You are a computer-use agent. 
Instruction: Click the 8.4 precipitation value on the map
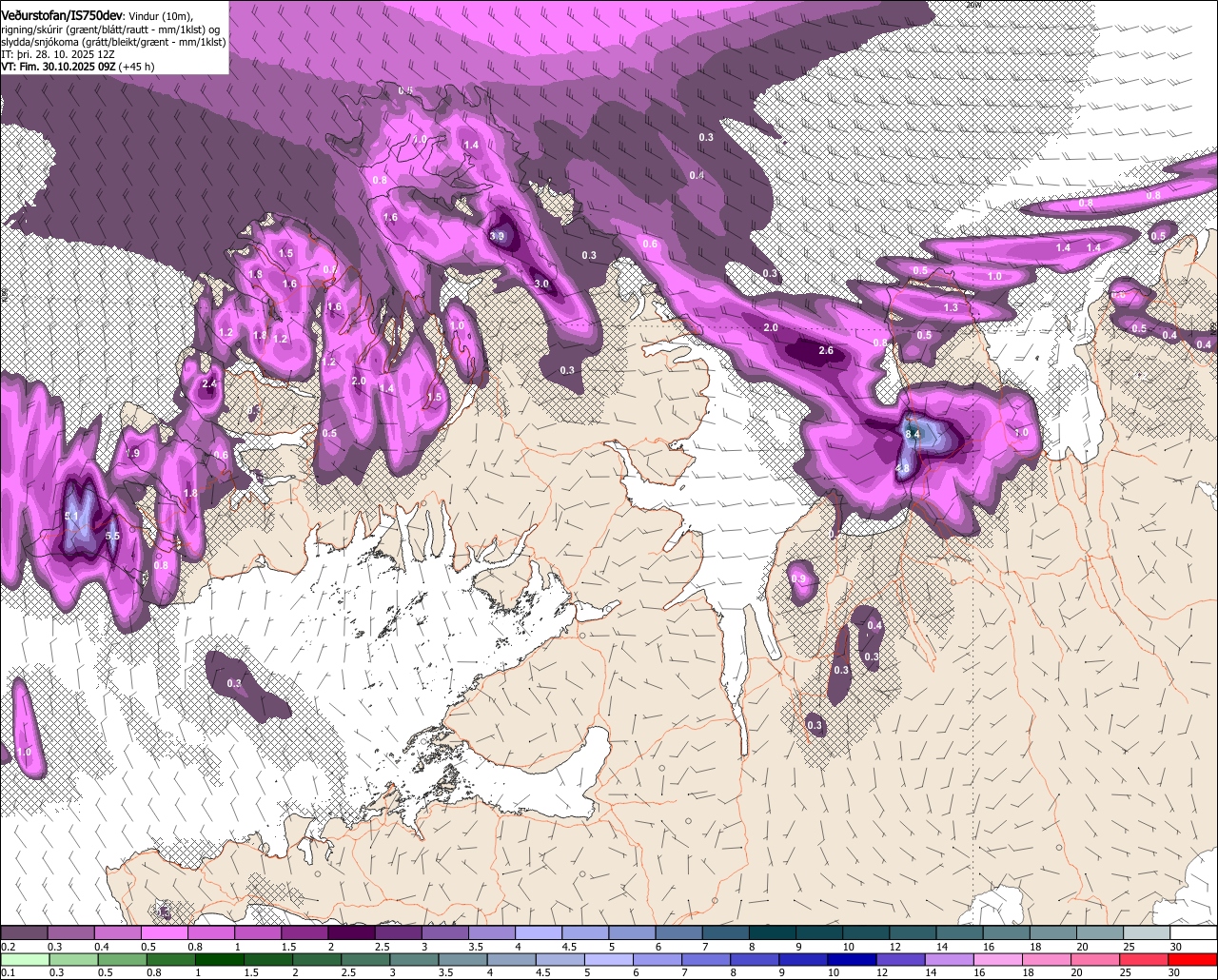click(913, 434)
